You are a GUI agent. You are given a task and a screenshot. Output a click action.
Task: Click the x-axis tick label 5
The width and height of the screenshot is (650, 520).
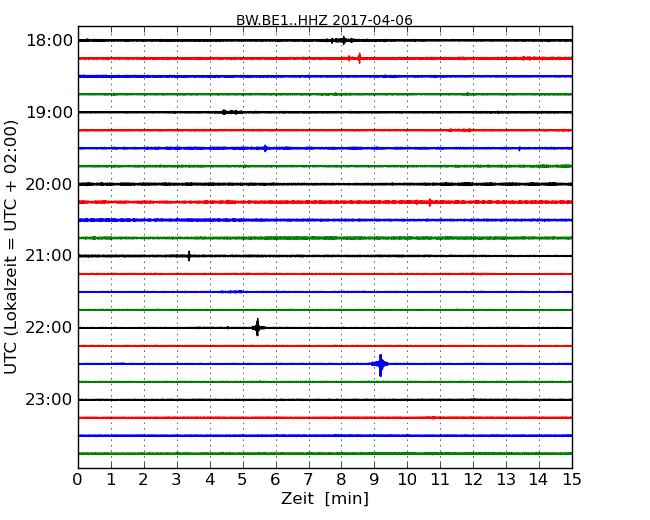[243, 480]
